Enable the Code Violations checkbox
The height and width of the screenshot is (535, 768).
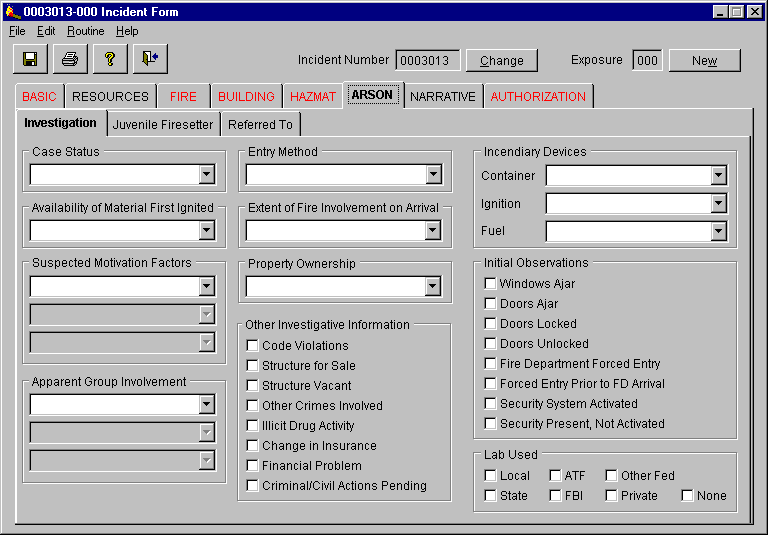pos(253,346)
